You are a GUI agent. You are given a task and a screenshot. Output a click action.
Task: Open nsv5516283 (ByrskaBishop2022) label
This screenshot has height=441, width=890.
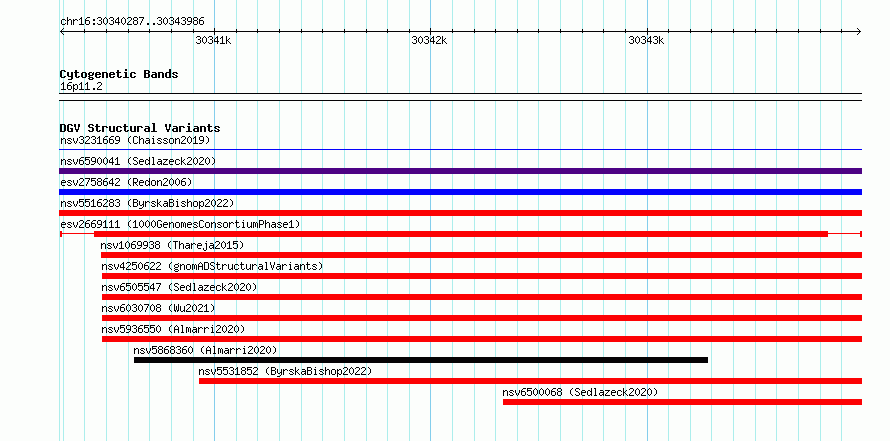tap(147, 203)
